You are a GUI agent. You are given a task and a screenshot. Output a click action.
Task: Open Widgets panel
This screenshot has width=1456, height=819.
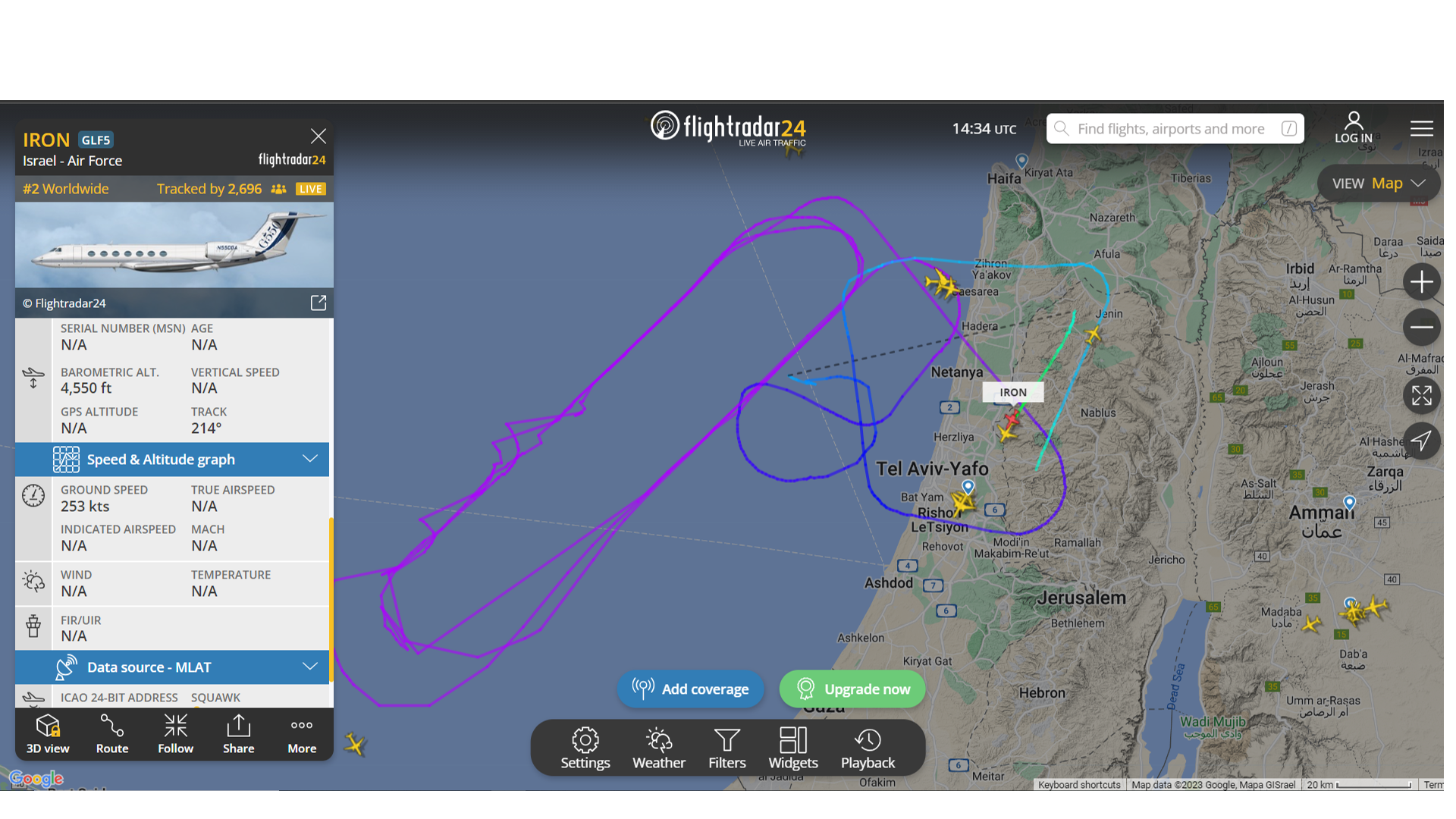[x=793, y=748]
